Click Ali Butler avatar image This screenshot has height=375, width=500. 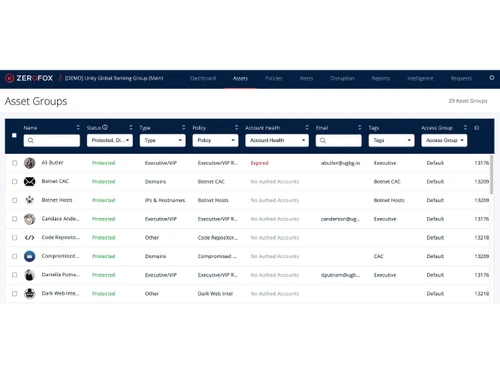[30, 163]
